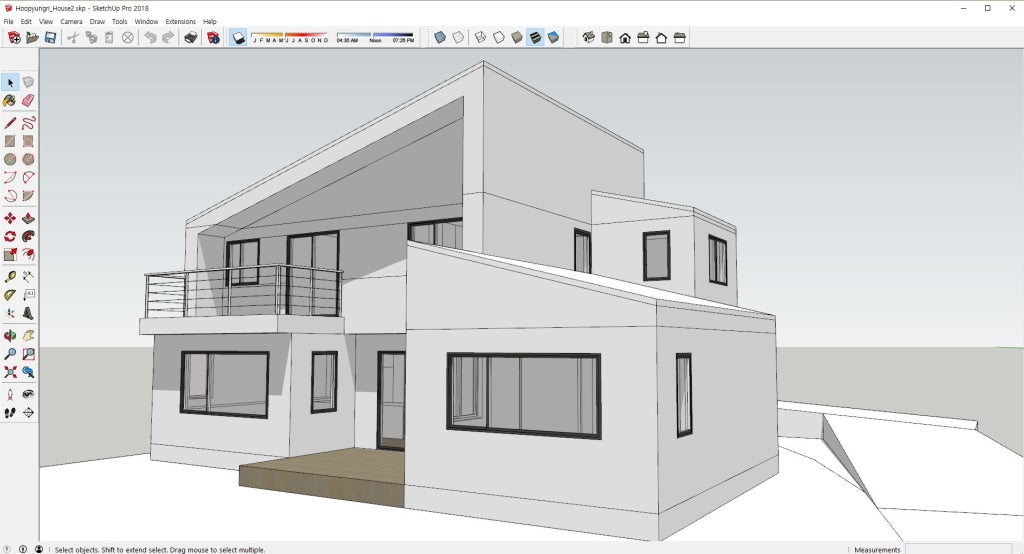The width and height of the screenshot is (1024, 554).
Task: Select the Rectangle tool
Action: coord(10,141)
